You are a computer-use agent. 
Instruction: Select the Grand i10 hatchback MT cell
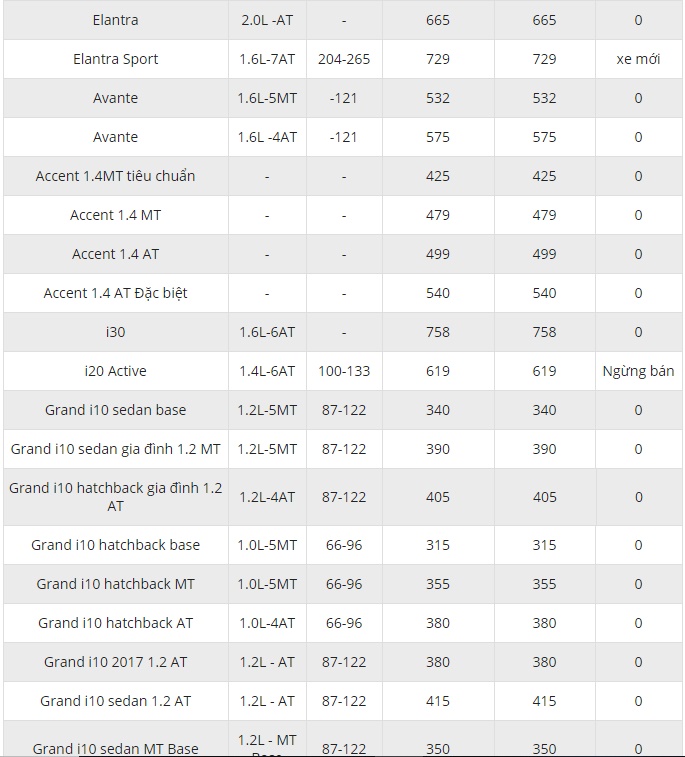(116, 584)
